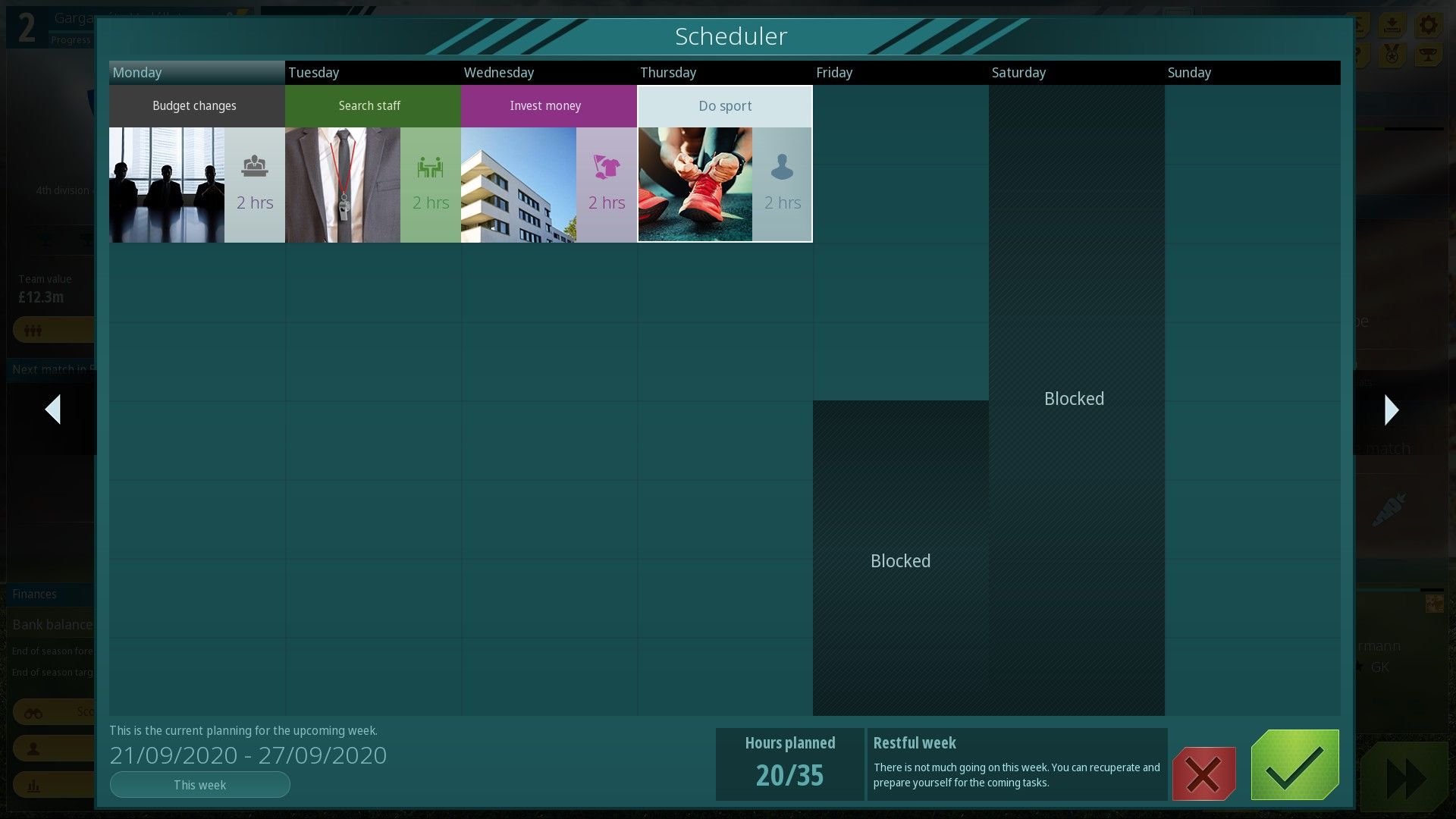Viewport: 1456px width, 819px height.
Task: Click the board meeting icon in Budget changes
Action: (254, 166)
